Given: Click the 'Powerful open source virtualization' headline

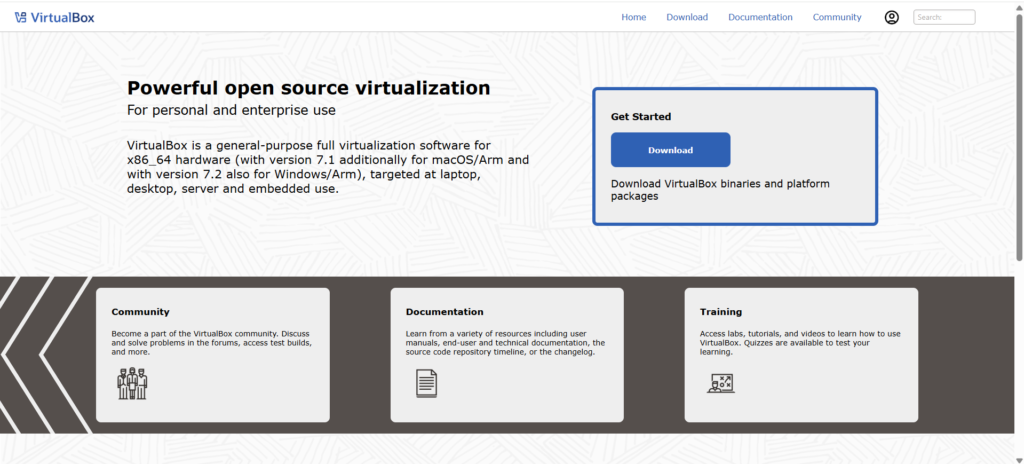Looking at the screenshot, I should (308, 88).
